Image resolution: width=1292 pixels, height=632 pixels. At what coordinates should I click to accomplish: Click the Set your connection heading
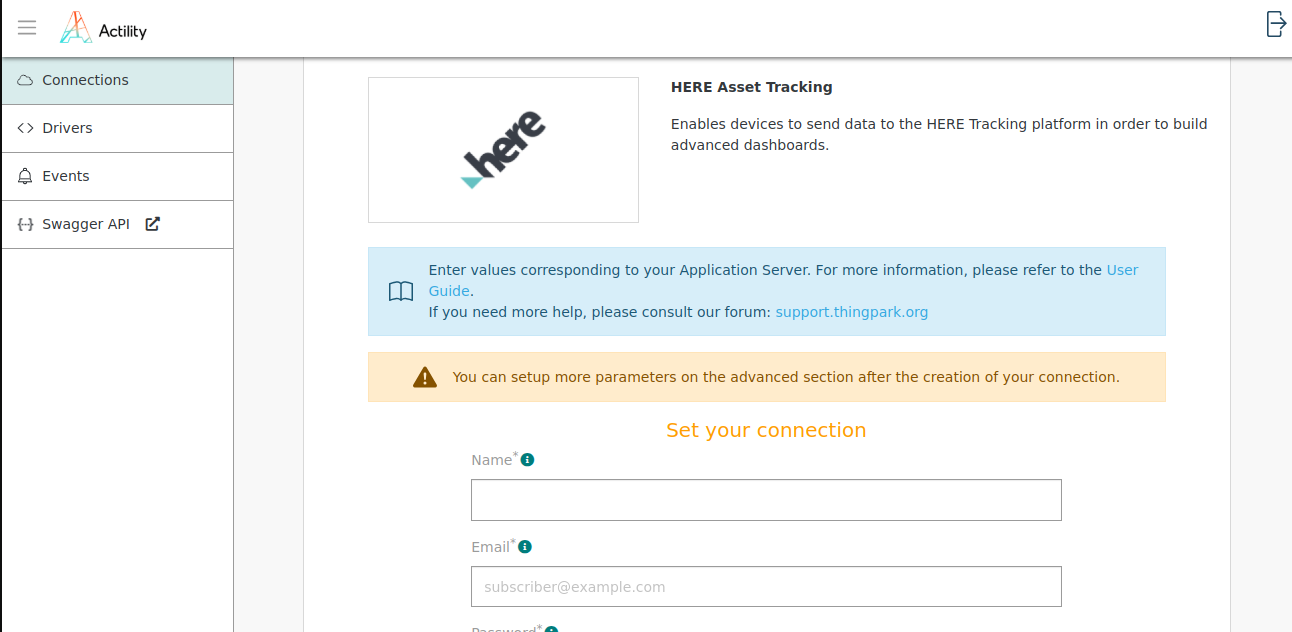click(766, 430)
